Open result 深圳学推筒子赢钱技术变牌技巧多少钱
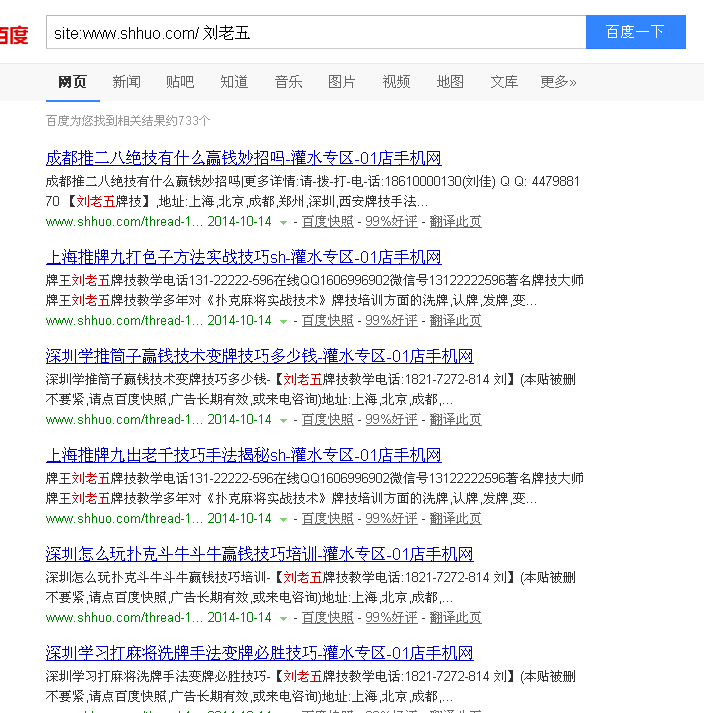 (x=259, y=356)
